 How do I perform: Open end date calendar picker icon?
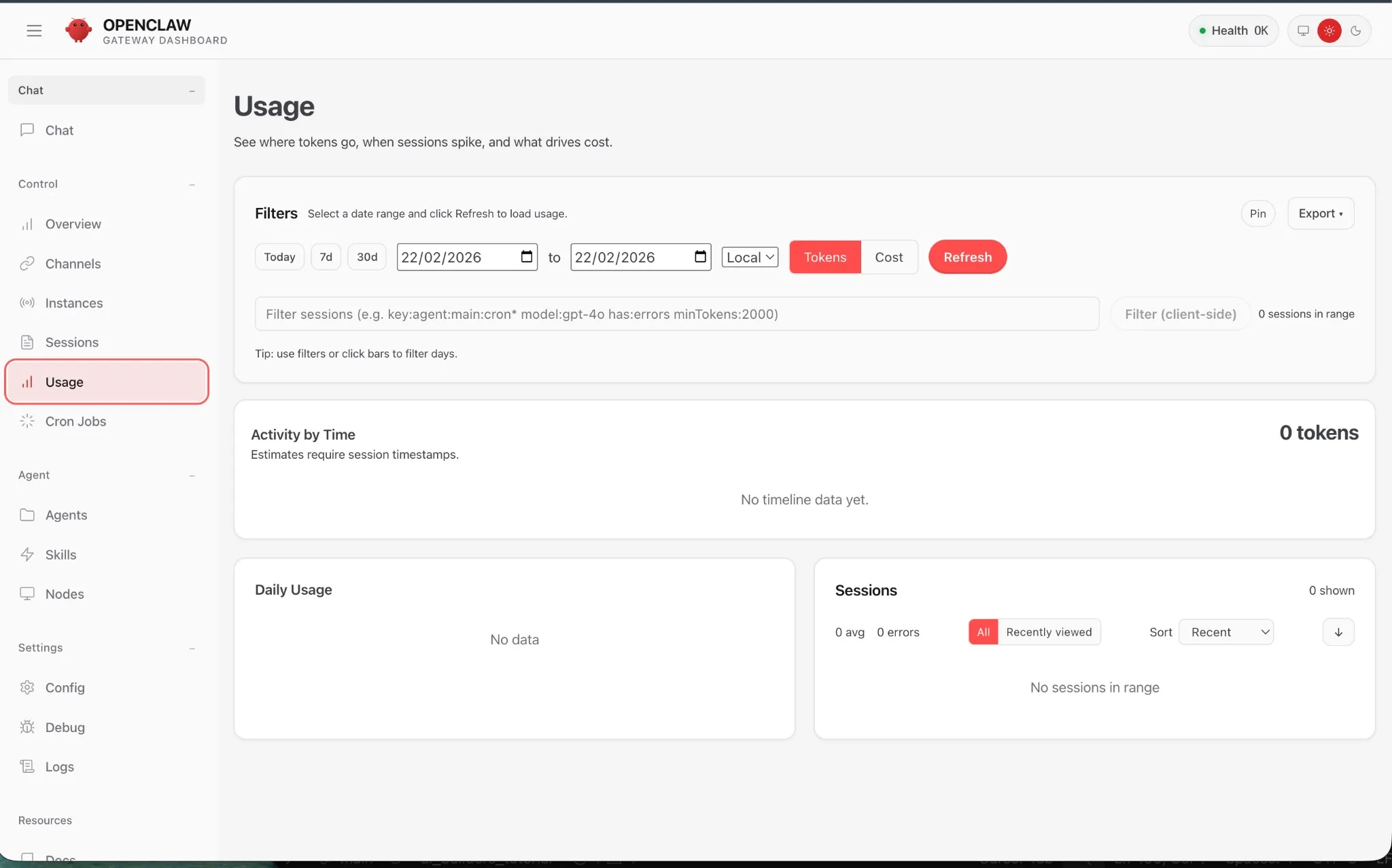[701, 256]
